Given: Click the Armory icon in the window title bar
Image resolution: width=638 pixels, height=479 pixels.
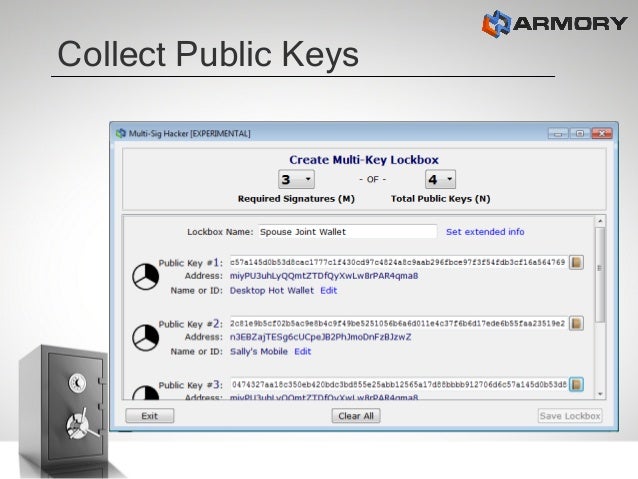Looking at the screenshot, I should (x=121, y=133).
